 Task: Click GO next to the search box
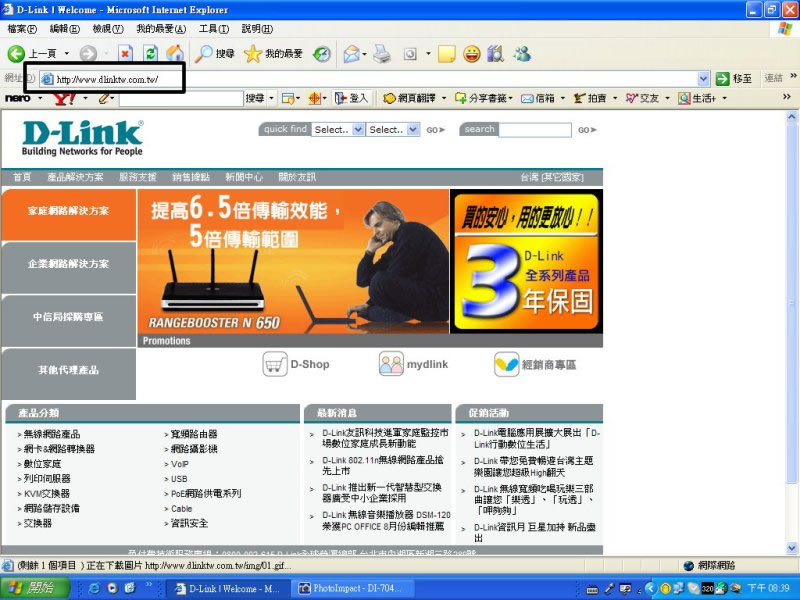pyautogui.click(x=587, y=130)
